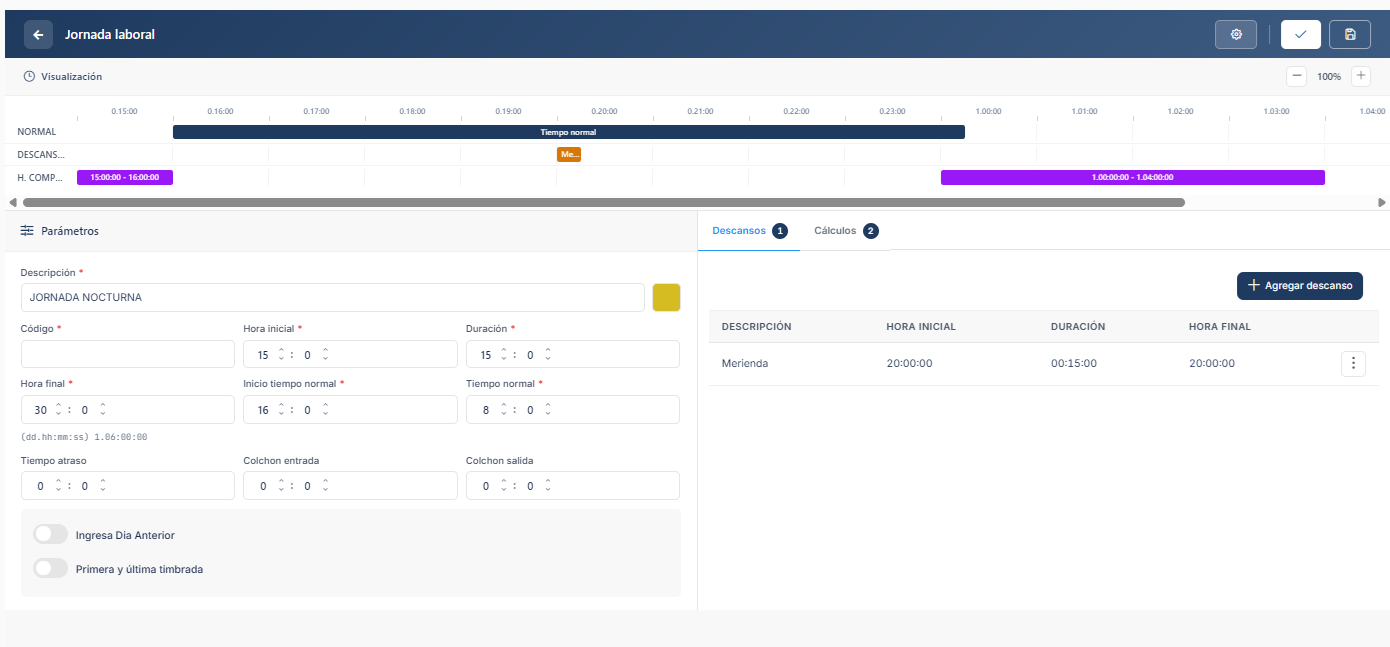
Task: Click the back arrow next to Jornada laboral
Action: [38, 35]
